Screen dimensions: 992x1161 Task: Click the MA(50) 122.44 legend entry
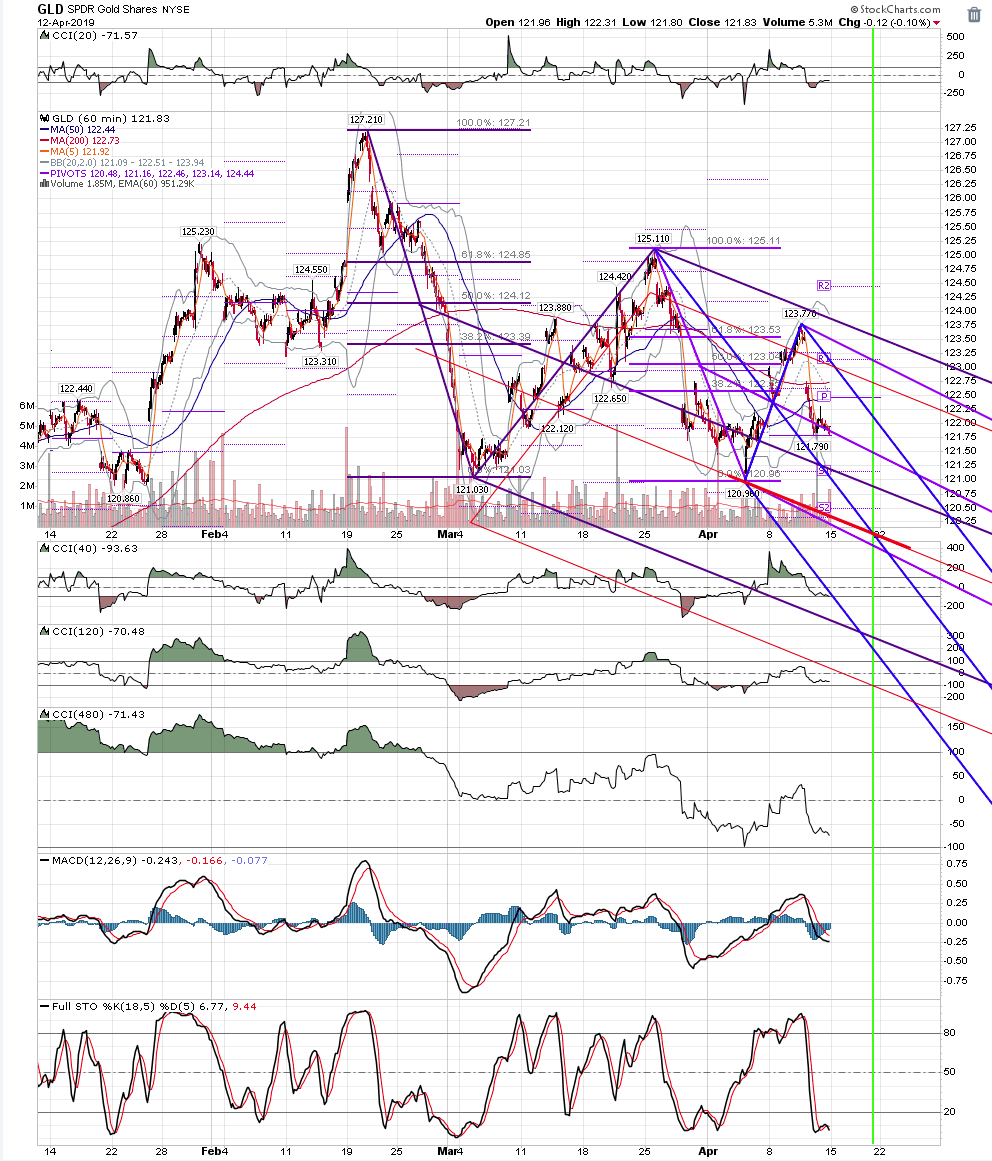point(77,130)
